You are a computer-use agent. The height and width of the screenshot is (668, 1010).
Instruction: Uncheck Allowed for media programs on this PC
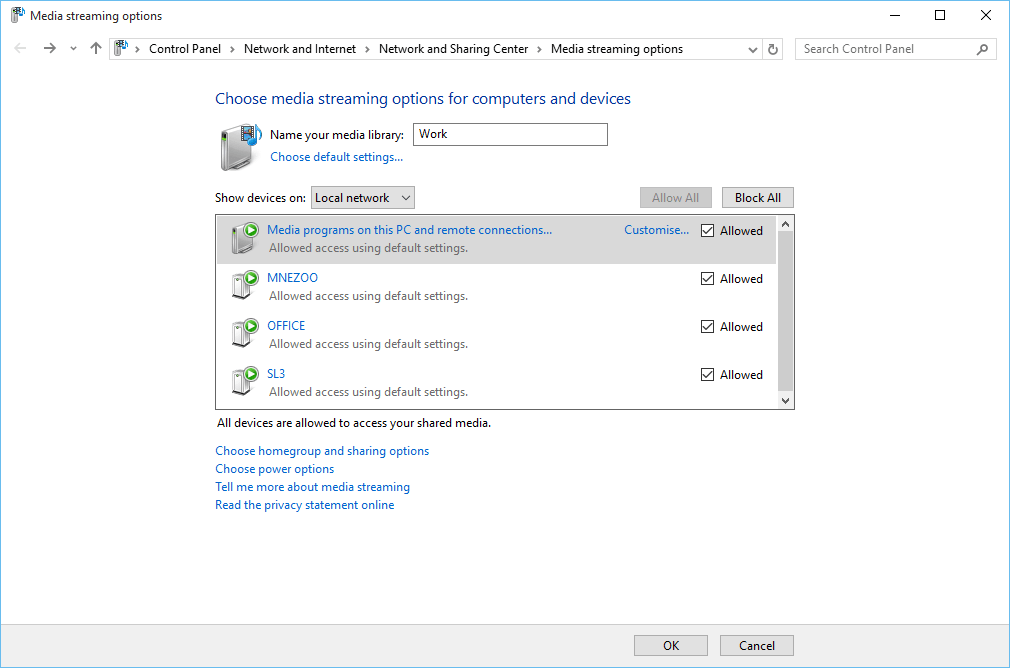[x=707, y=231]
